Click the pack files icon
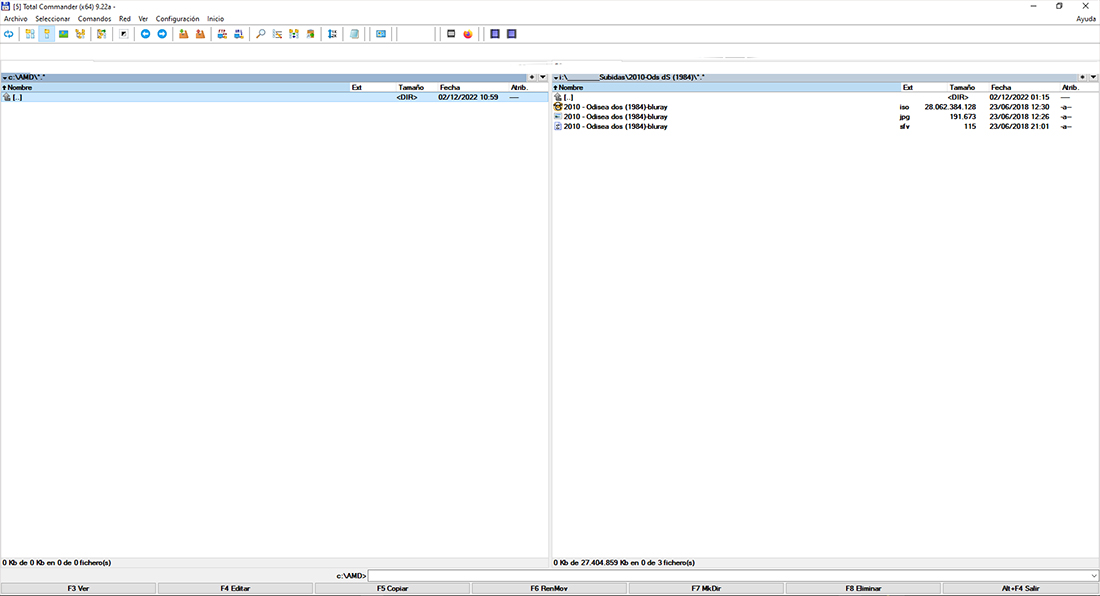This screenshot has width=1100, height=596. click(184, 34)
